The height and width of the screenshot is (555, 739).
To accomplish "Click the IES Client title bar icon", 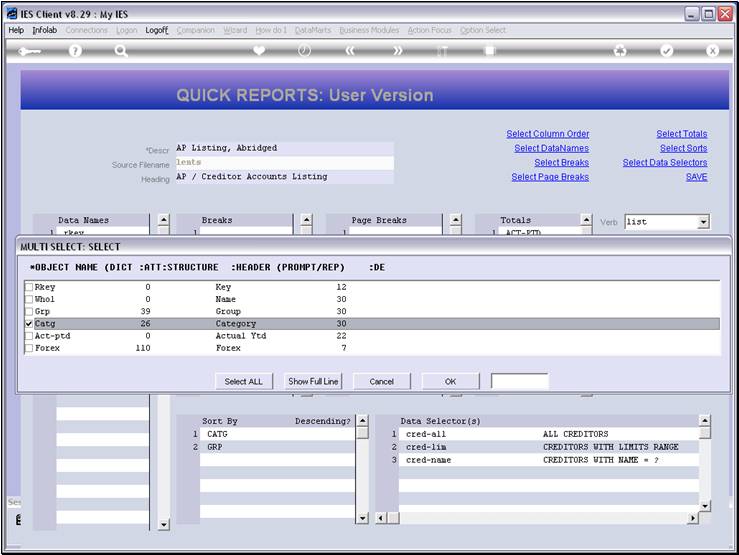I will tap(12, 14).
